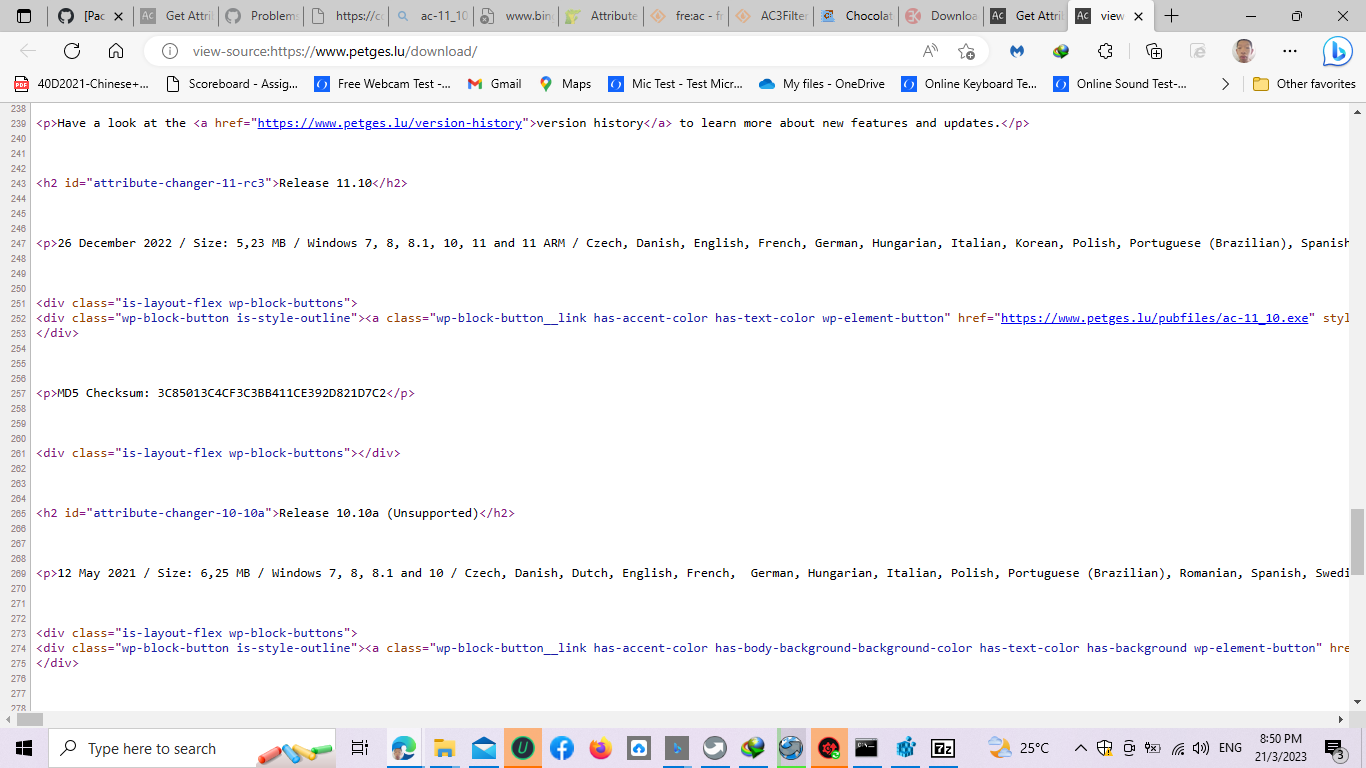This screenshot has width=1366, height=768.
Task: Open the Bing sidebar icon in Edge
Action: 1338,49
